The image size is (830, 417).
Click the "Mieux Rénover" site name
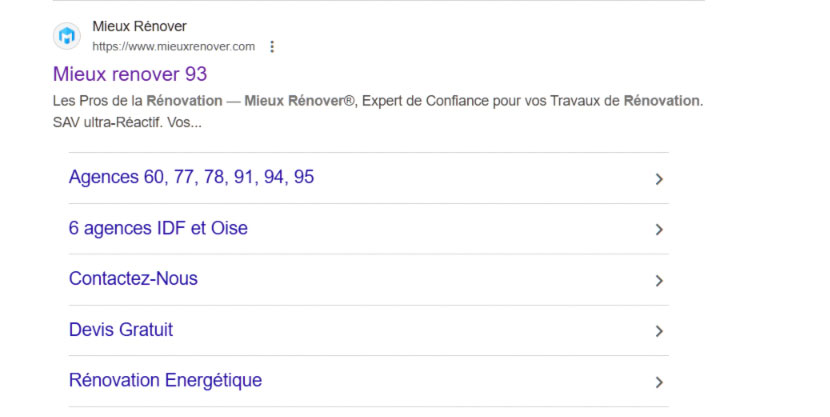point(139,26)
